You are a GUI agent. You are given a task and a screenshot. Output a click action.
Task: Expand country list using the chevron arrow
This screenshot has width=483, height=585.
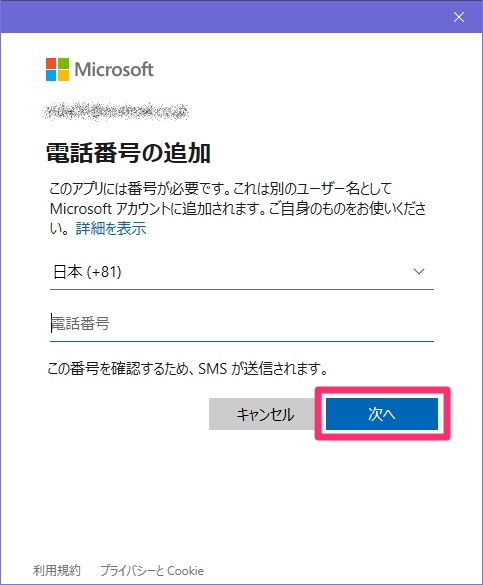[419, 272]
